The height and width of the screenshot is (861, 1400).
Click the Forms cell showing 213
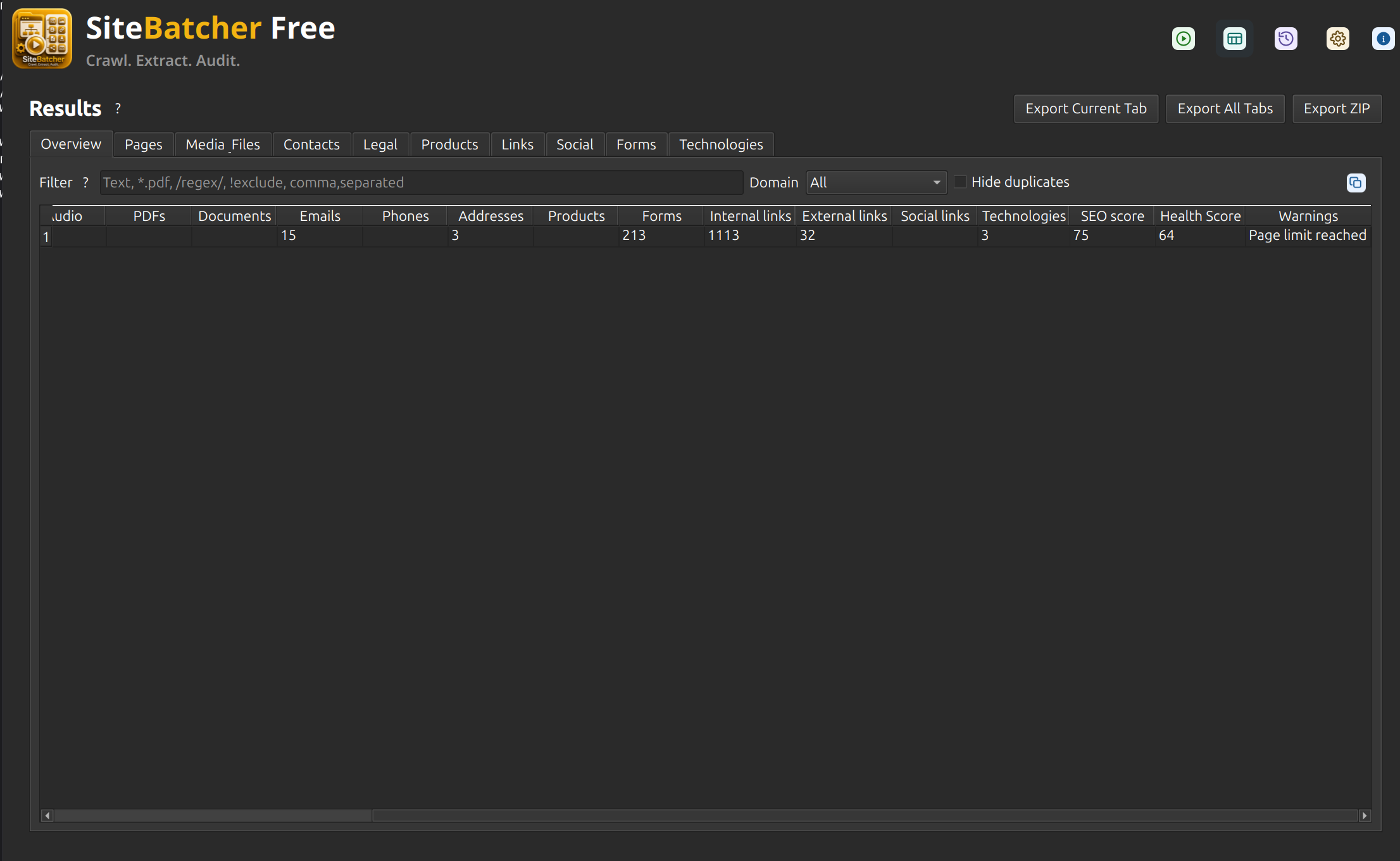coord(661,236)
